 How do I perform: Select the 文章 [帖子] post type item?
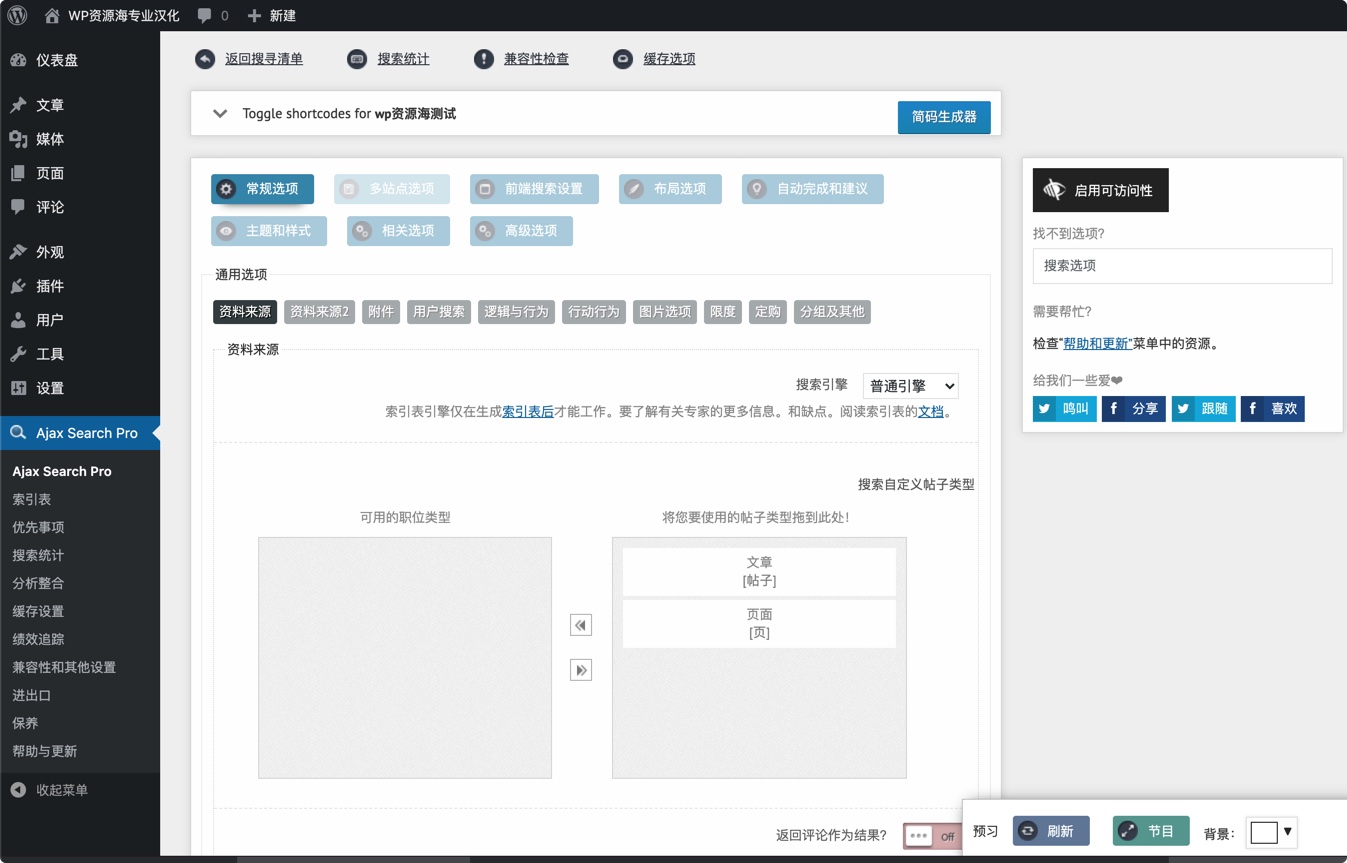(760, 571)
